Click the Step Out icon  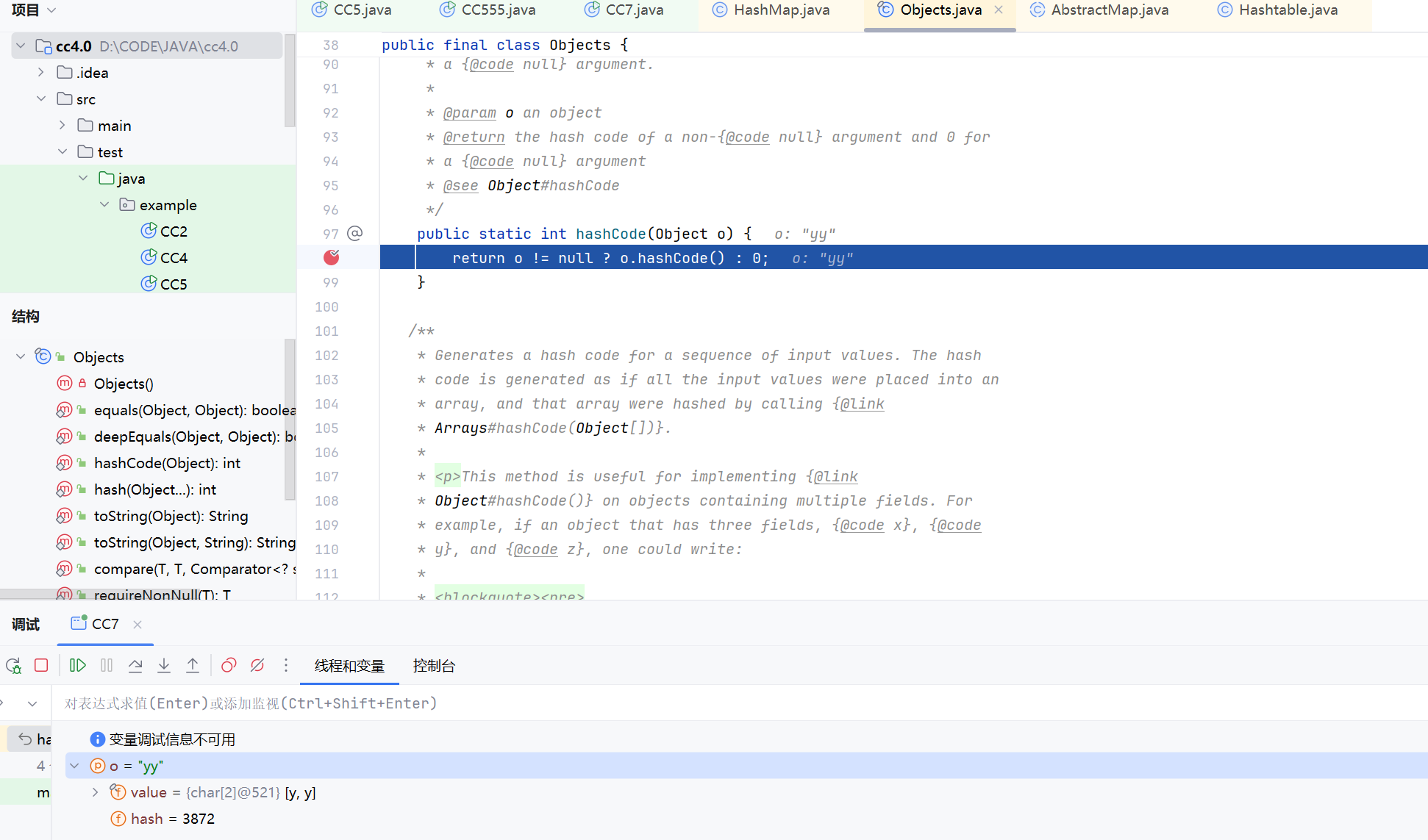(x=193, y=666)
